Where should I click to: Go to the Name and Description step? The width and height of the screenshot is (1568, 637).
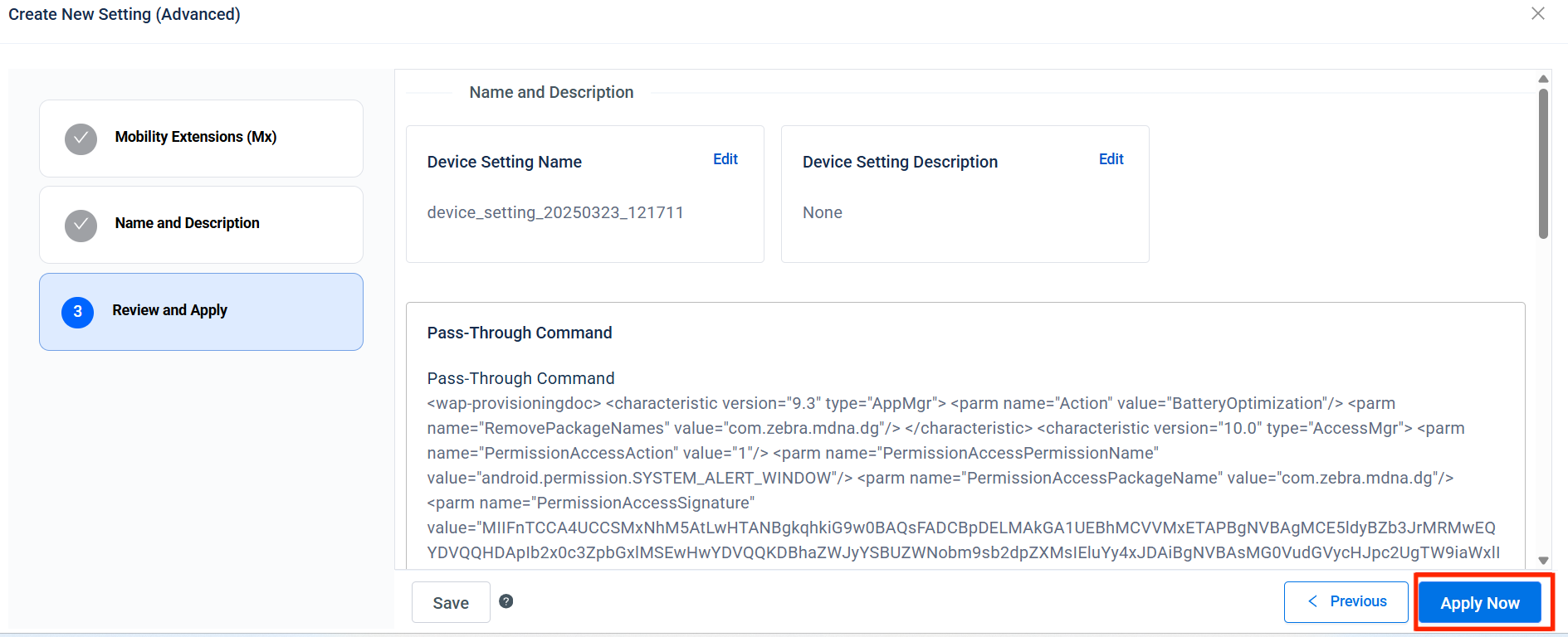coord(188,223)
